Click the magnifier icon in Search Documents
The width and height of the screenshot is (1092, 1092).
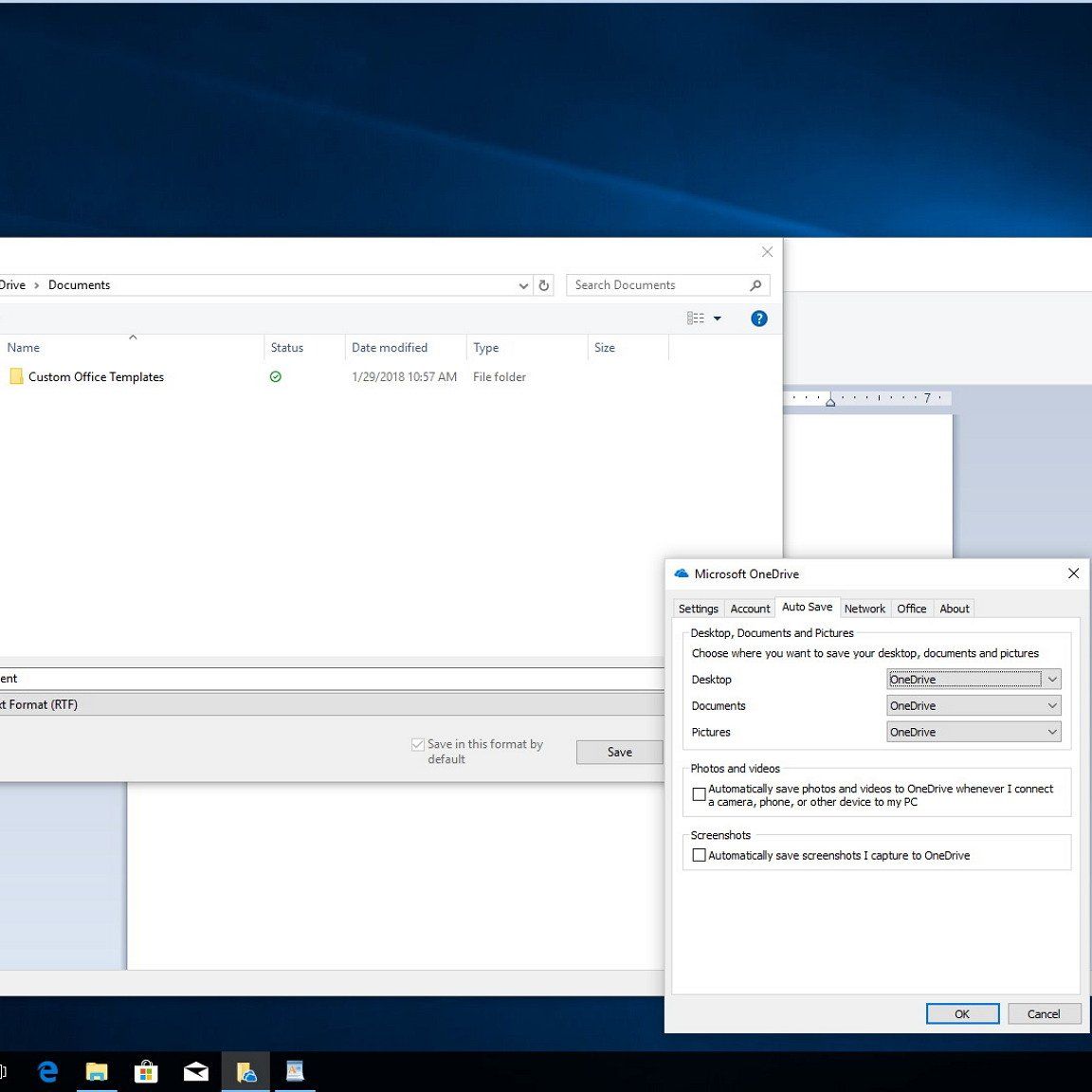(755, 285)
